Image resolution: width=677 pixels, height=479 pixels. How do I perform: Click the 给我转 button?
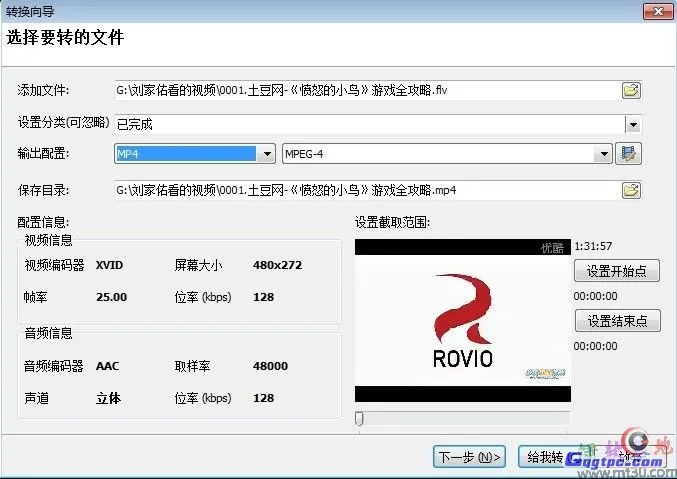(545, 457)
